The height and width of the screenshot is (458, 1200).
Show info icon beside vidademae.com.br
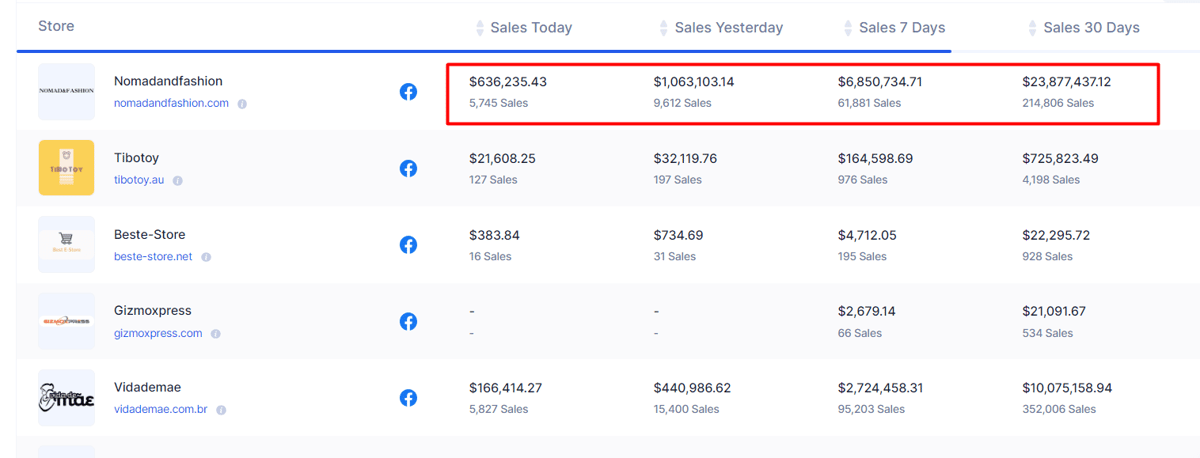click(221, 410)
